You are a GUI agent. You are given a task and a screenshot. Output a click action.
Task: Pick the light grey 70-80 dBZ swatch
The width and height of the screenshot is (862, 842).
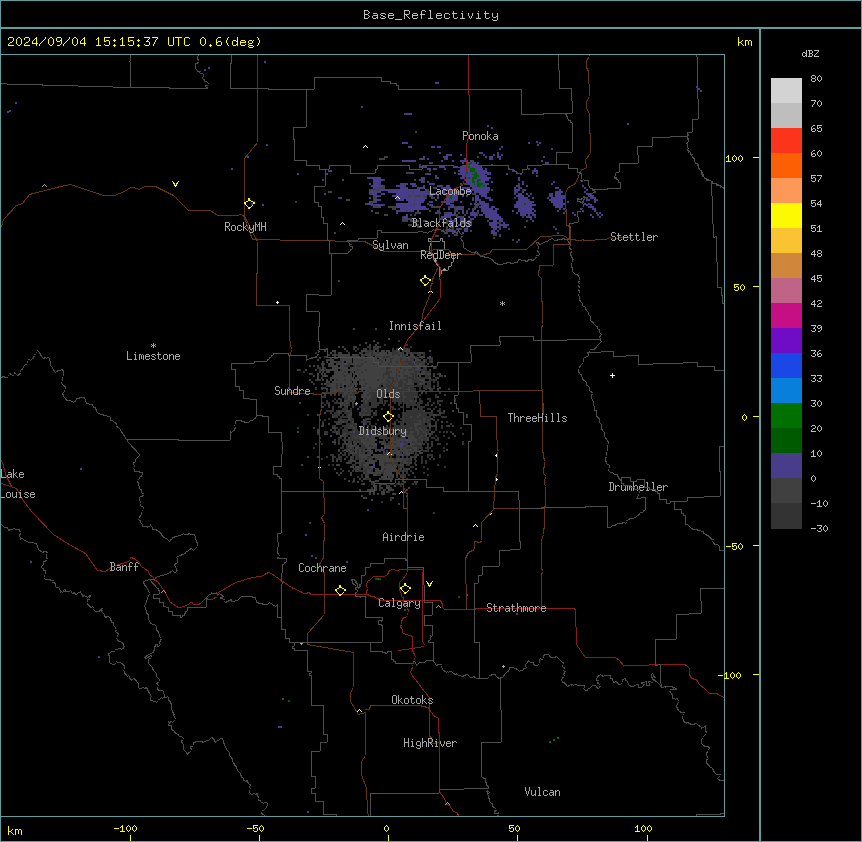pos(786,91)
